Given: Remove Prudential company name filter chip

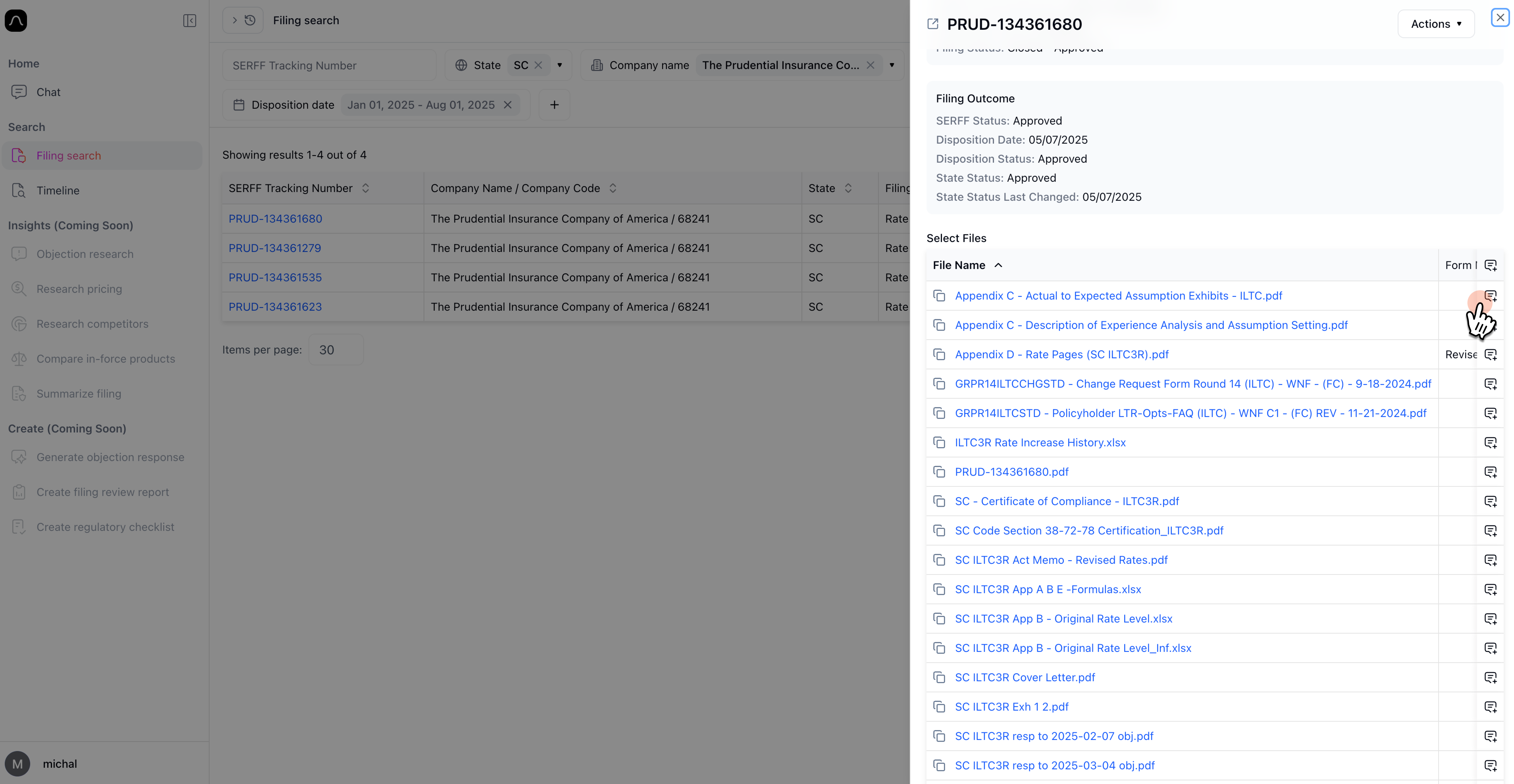Looking at the screenshot, I should click(x=871, y=65).
